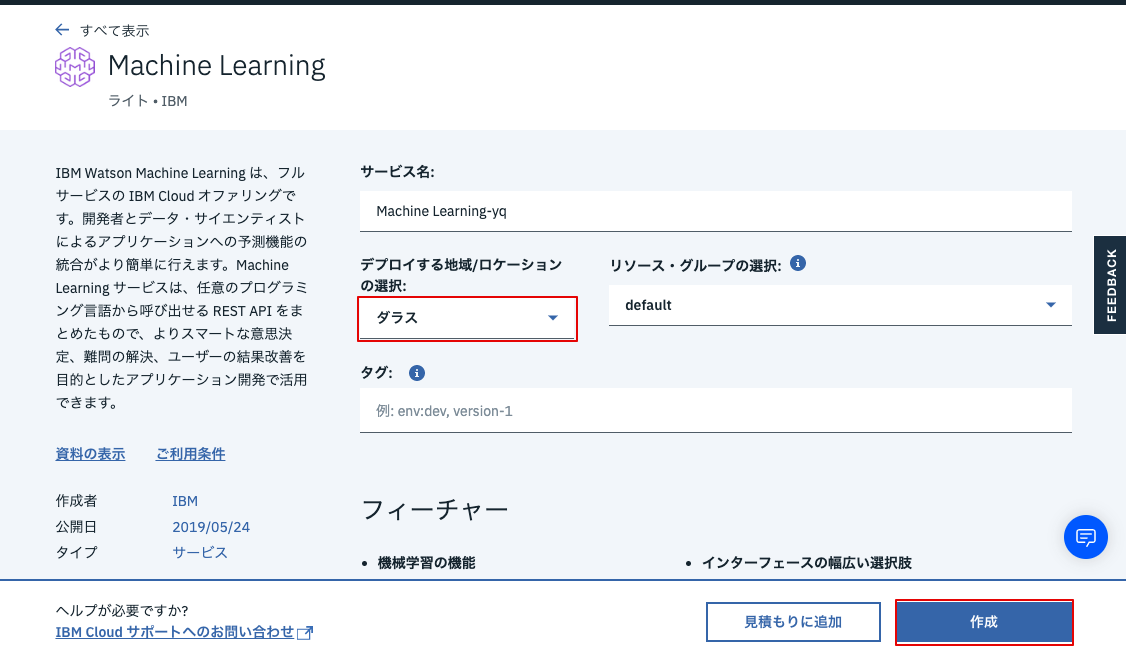Click the デプロイする地域/ロケーションの選択 label
Screen dimensions: 1126x657
(x=461, y=275)
